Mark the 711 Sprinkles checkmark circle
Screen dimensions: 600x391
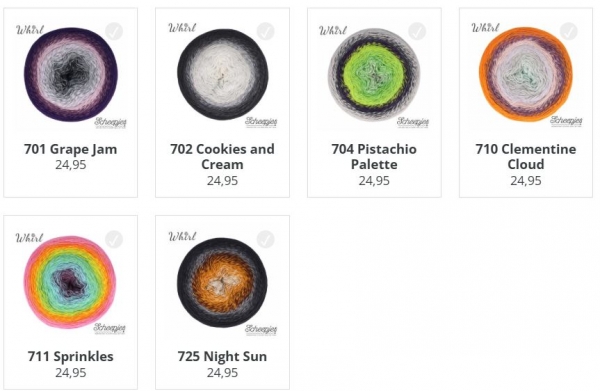click(x=114, y=239)
